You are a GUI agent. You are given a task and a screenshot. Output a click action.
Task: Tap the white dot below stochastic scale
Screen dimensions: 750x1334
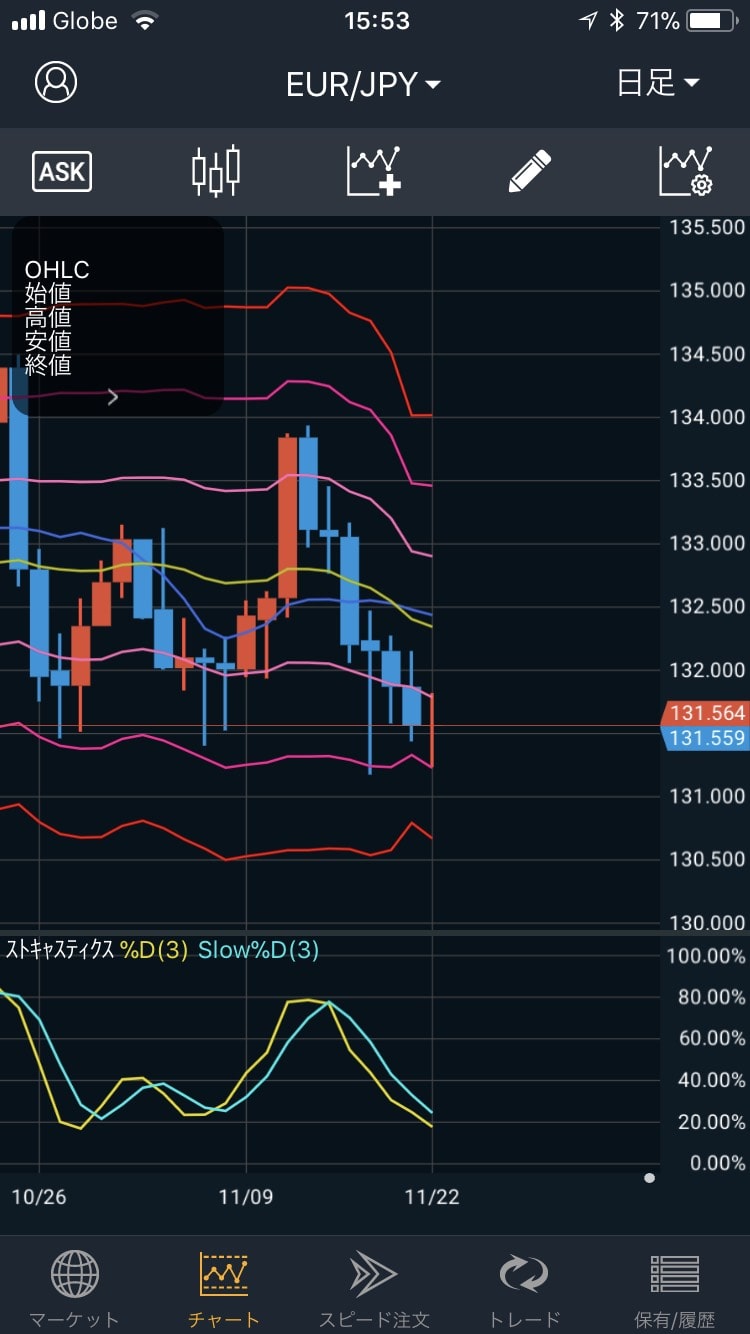[650, 1178]
